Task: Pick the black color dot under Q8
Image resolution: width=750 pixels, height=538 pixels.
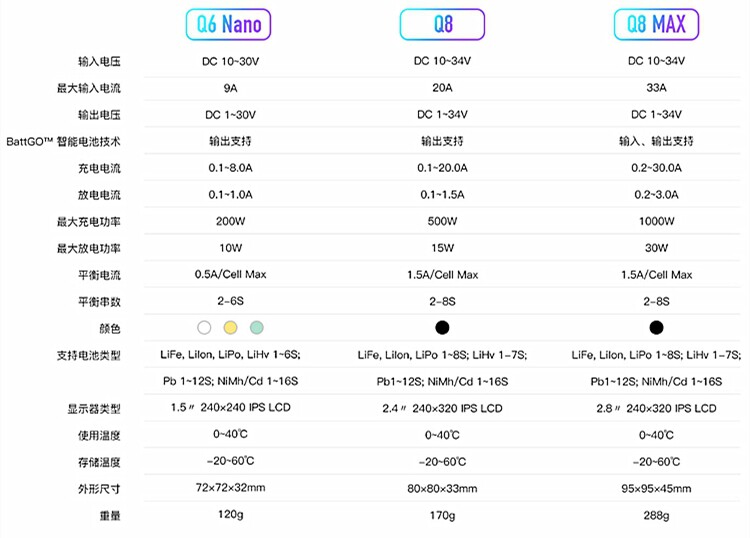Action: pyautogui.click(x=442, y=328)
